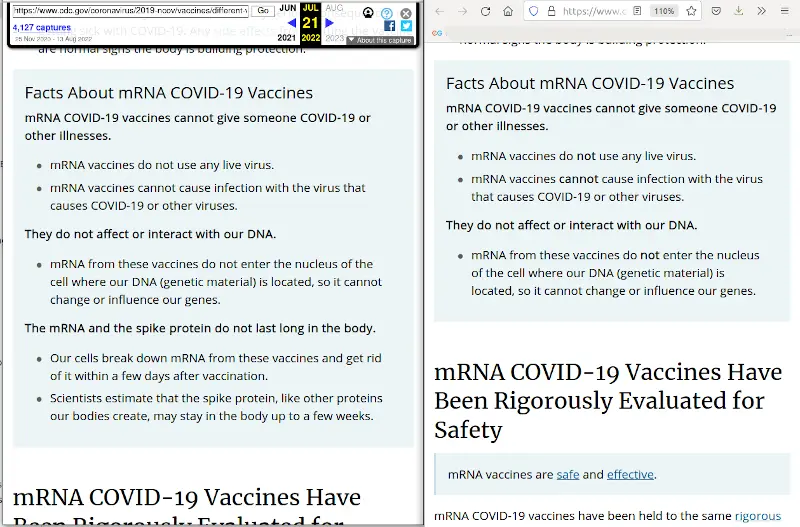This screenshot has width=800, height=527.
Task: Jump to the JUN 2021 capture month
Action: click(x=288, y=8)
